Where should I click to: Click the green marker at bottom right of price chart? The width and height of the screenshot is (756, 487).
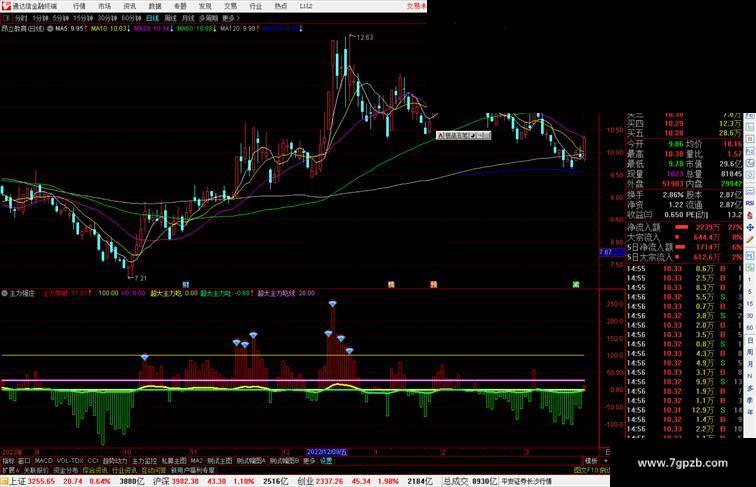tap(576, 285)
